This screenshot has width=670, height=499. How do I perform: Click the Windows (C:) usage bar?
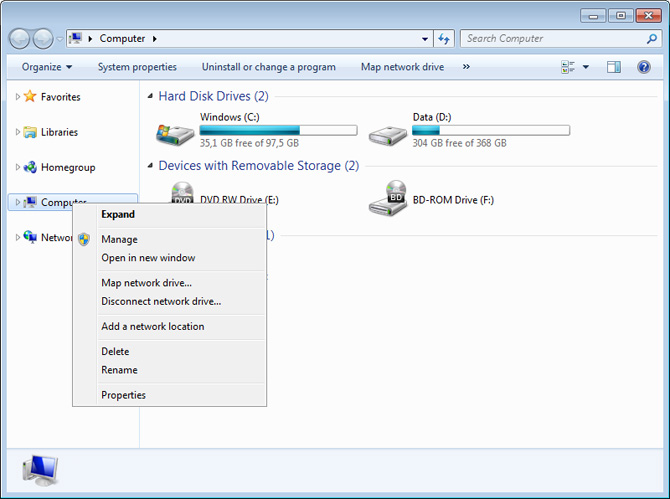click(x=278, y=130)
